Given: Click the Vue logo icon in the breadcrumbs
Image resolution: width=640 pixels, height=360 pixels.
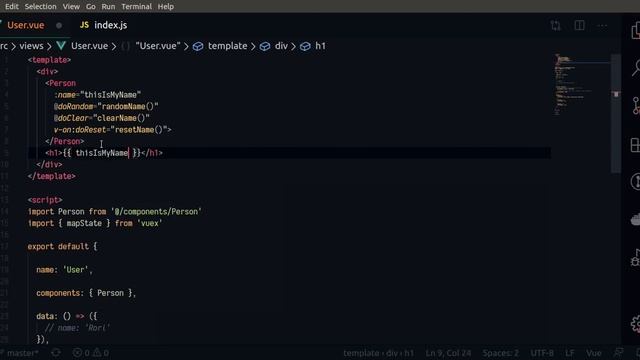Looking at the screenshot, I should click(x=61, y=46).
